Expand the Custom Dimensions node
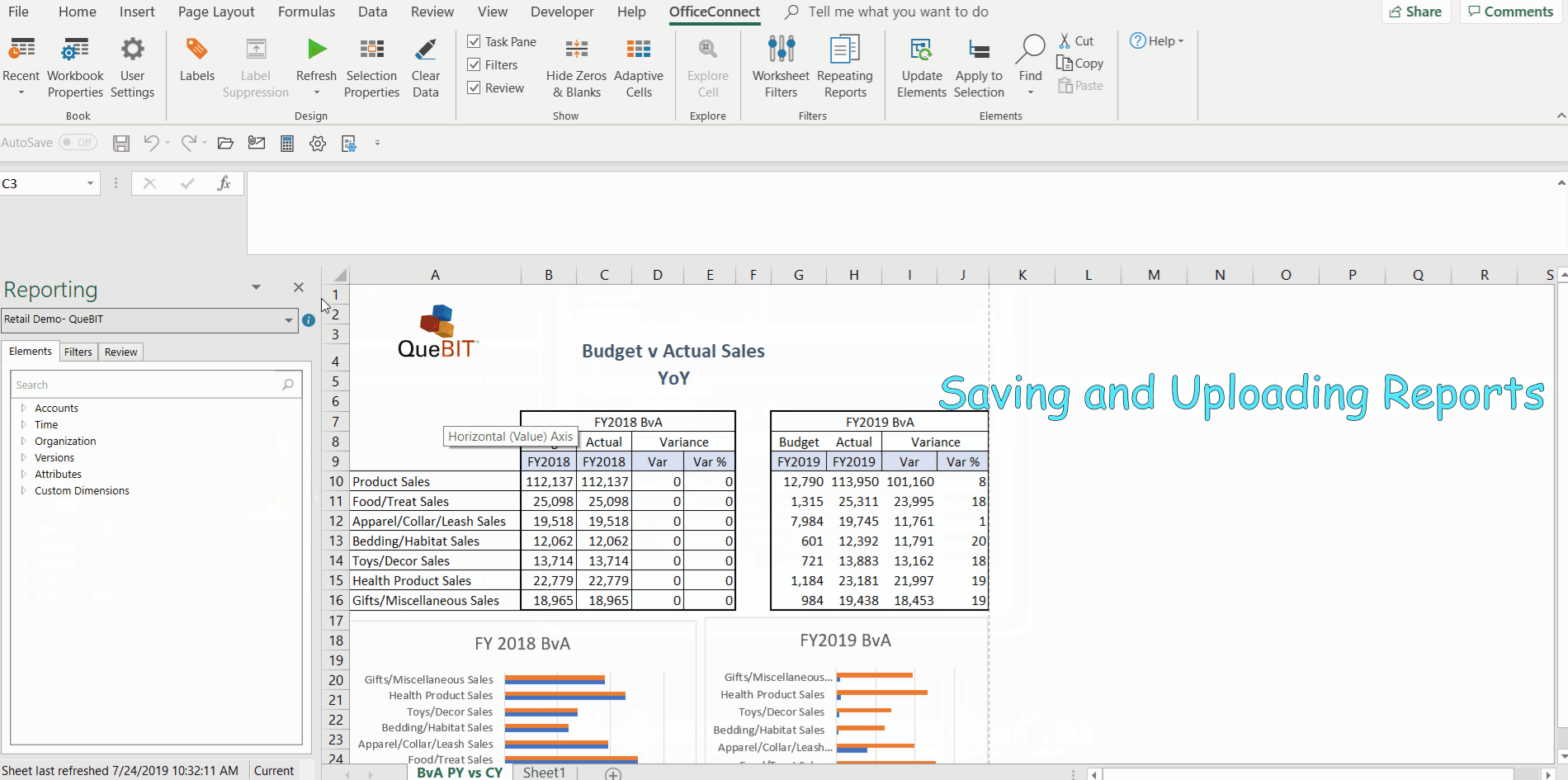 23,490
